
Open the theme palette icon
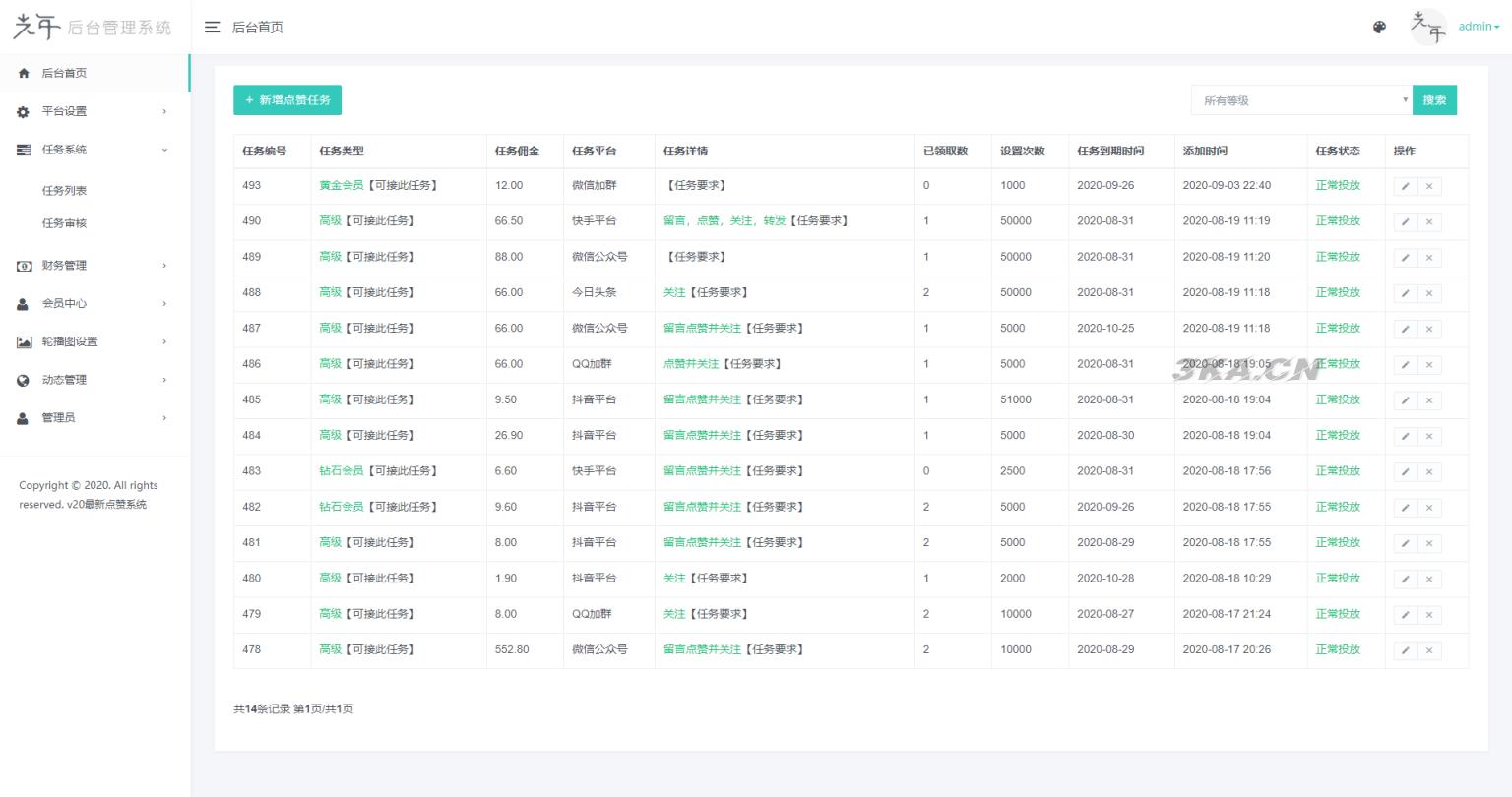pyautogui.click(x=1379, y=28)
